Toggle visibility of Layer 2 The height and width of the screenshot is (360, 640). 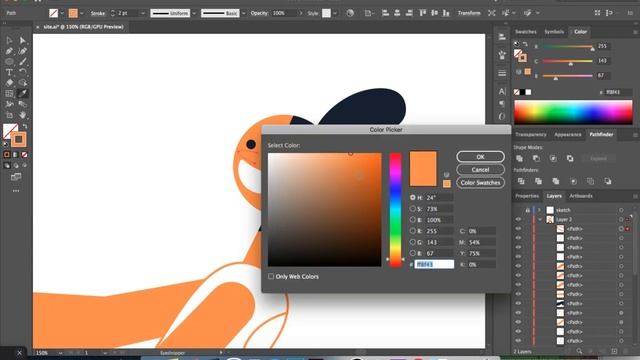tap(518, 219)
